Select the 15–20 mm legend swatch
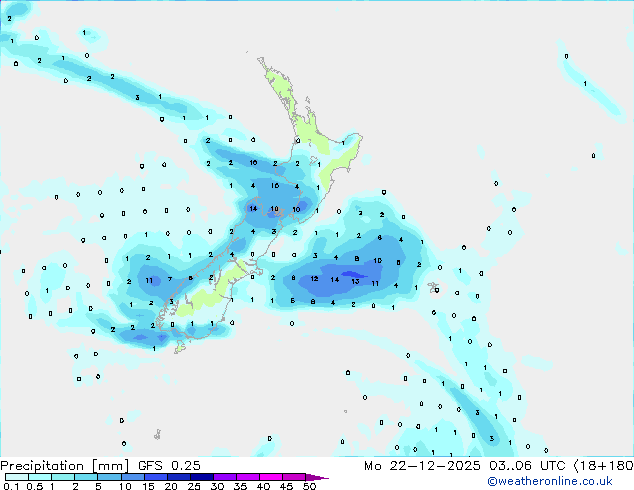634x490 pixels. pos(155,477)
